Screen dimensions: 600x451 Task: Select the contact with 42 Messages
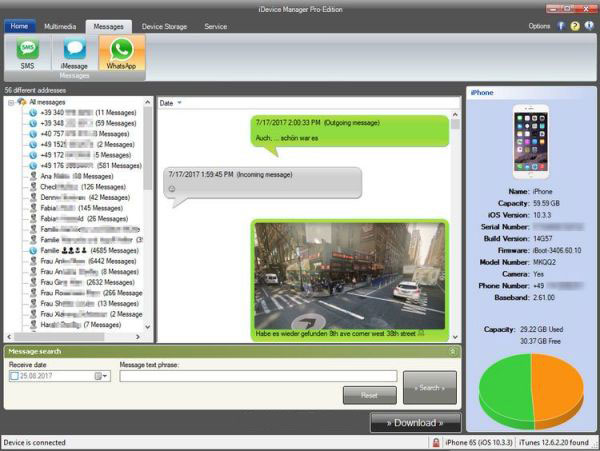[x=85, y=198]
